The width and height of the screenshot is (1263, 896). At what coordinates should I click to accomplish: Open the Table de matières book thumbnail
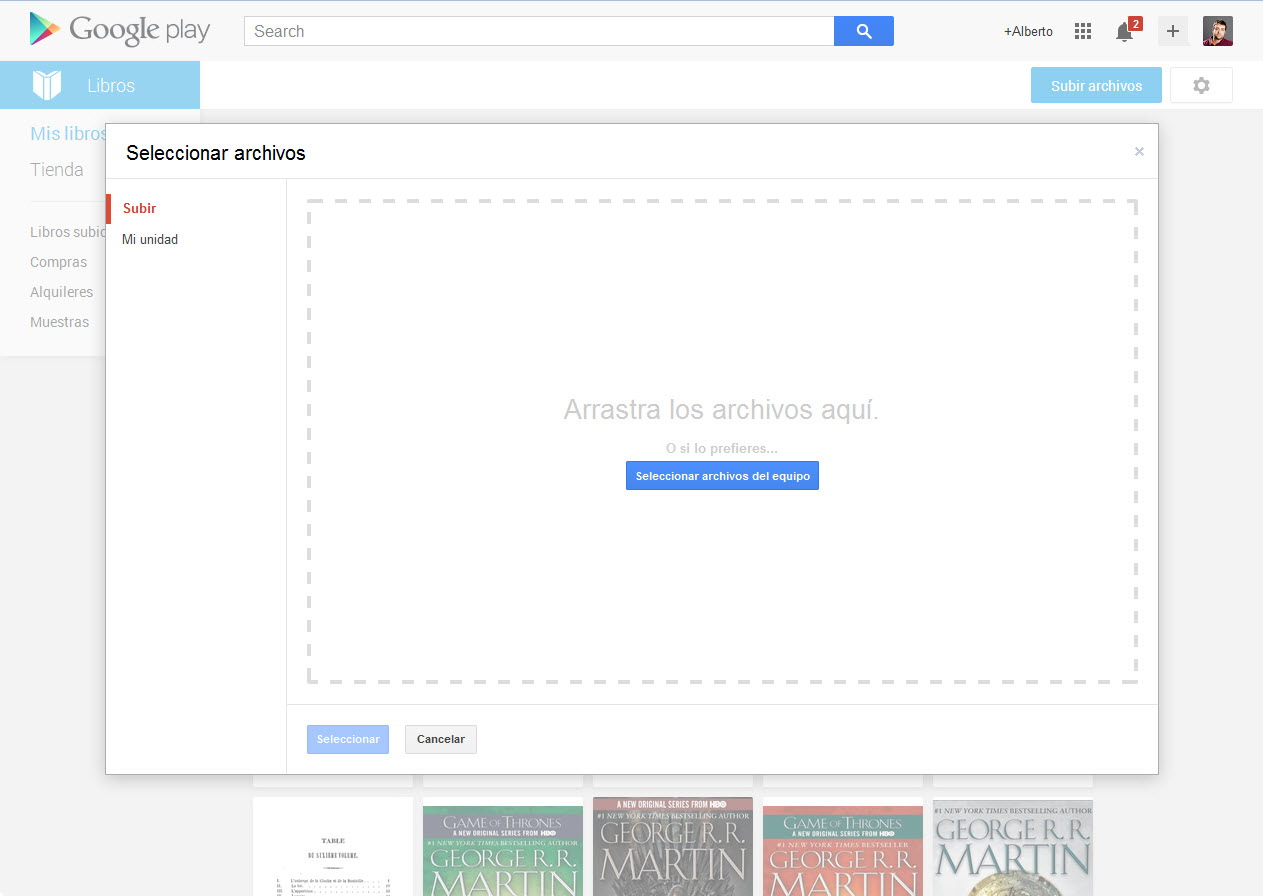(x=333, y=846)
